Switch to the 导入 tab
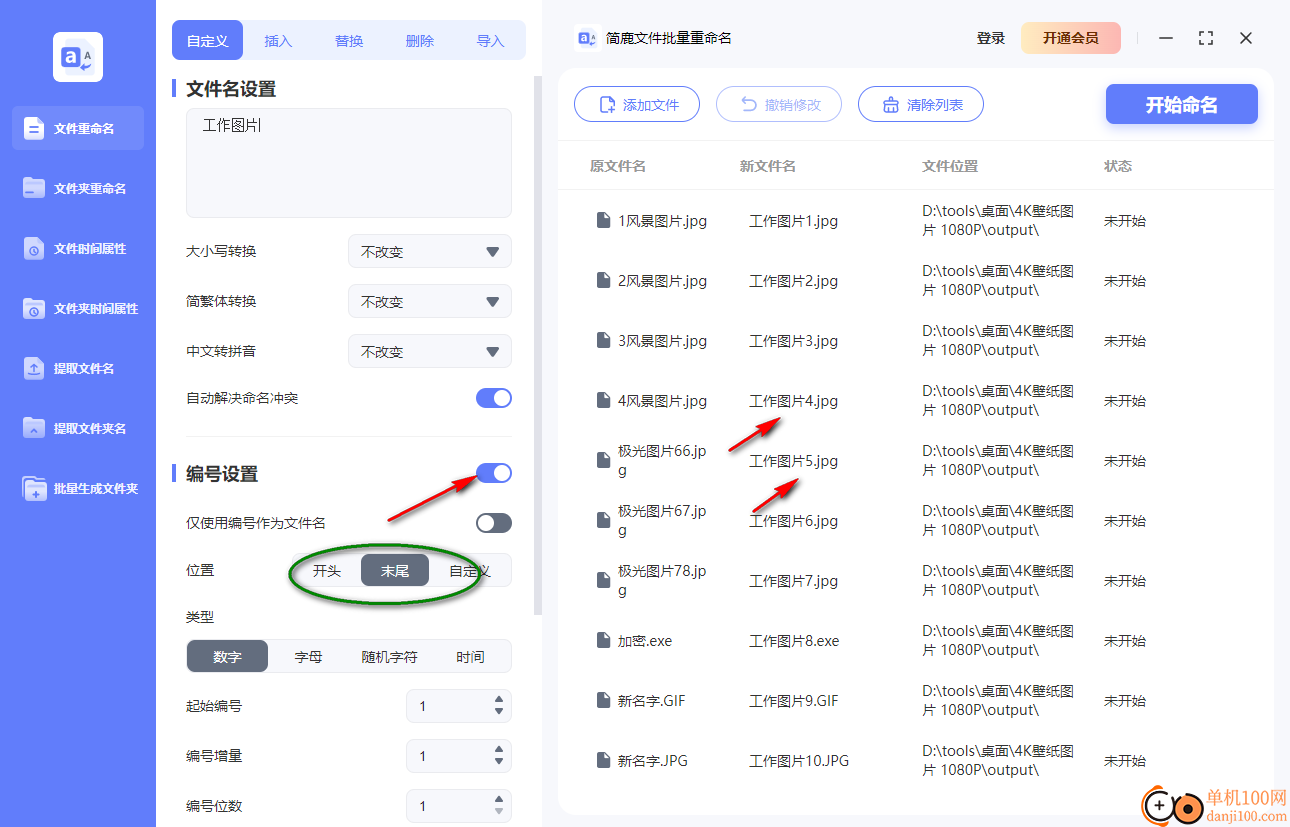The image size is (1290, 827). click(490, 41)
